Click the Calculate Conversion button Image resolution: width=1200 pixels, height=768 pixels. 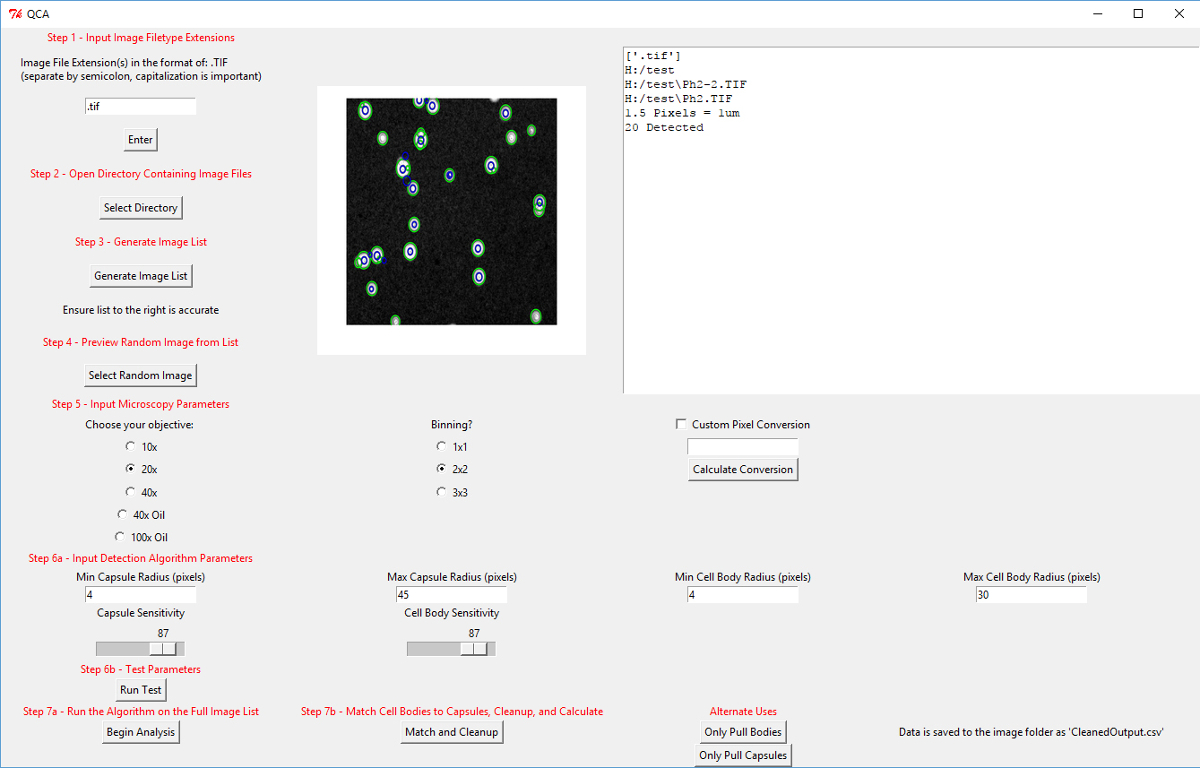pyautogui.click(x=743, y=470)
